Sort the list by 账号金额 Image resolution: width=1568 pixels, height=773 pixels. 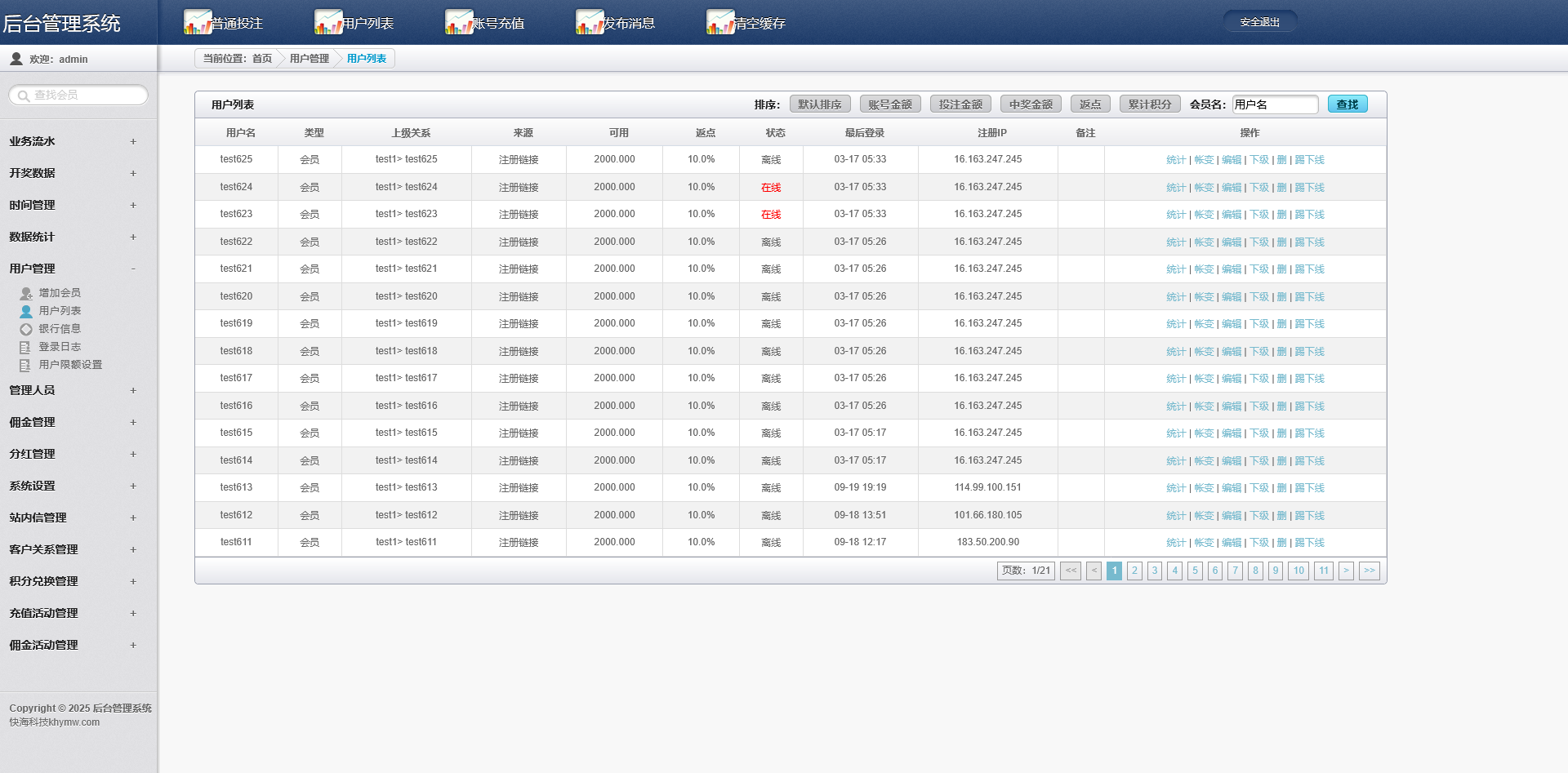(x=889, y=104)
